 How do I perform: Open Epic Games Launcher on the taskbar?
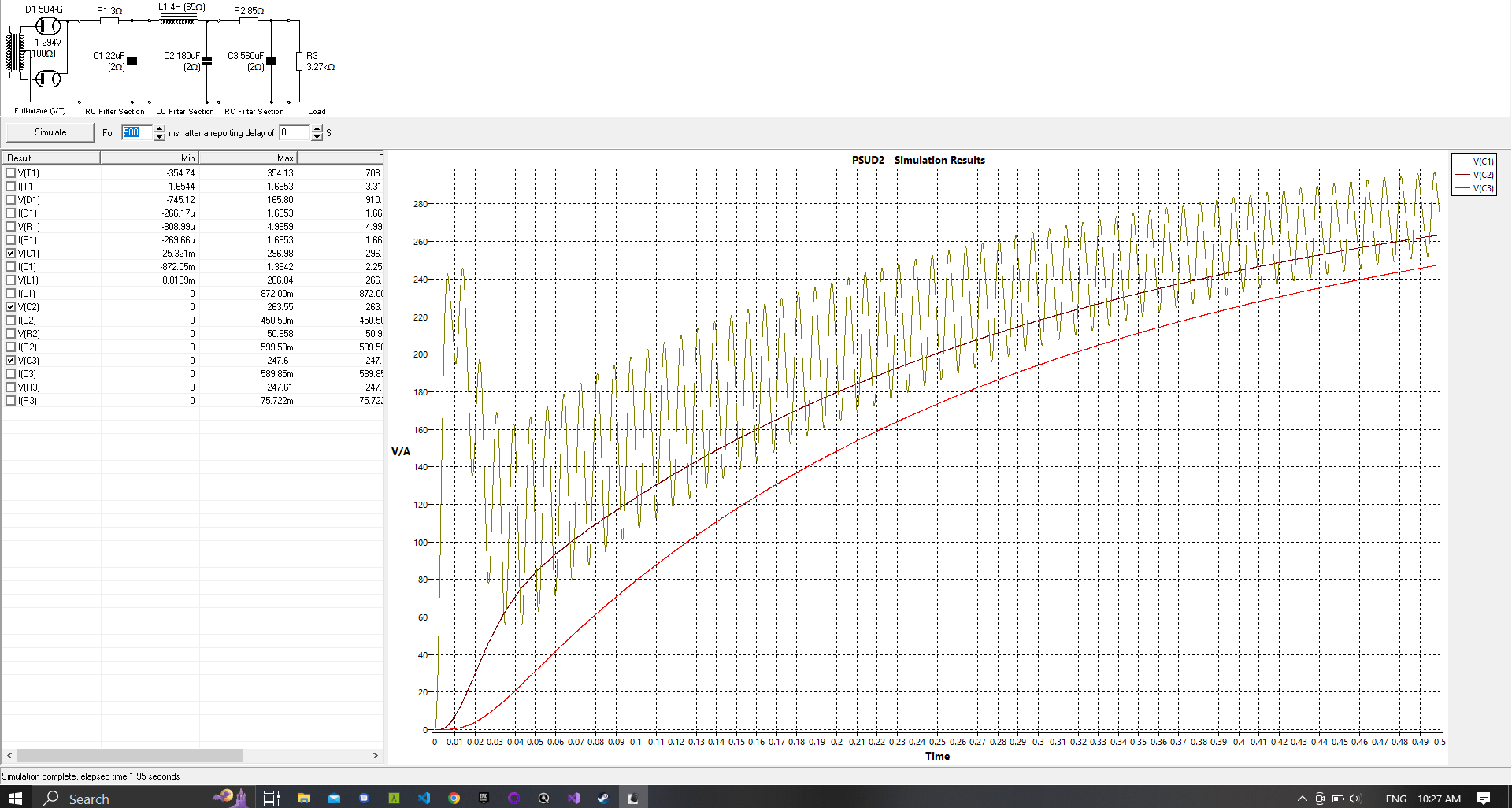click(484, 798)
